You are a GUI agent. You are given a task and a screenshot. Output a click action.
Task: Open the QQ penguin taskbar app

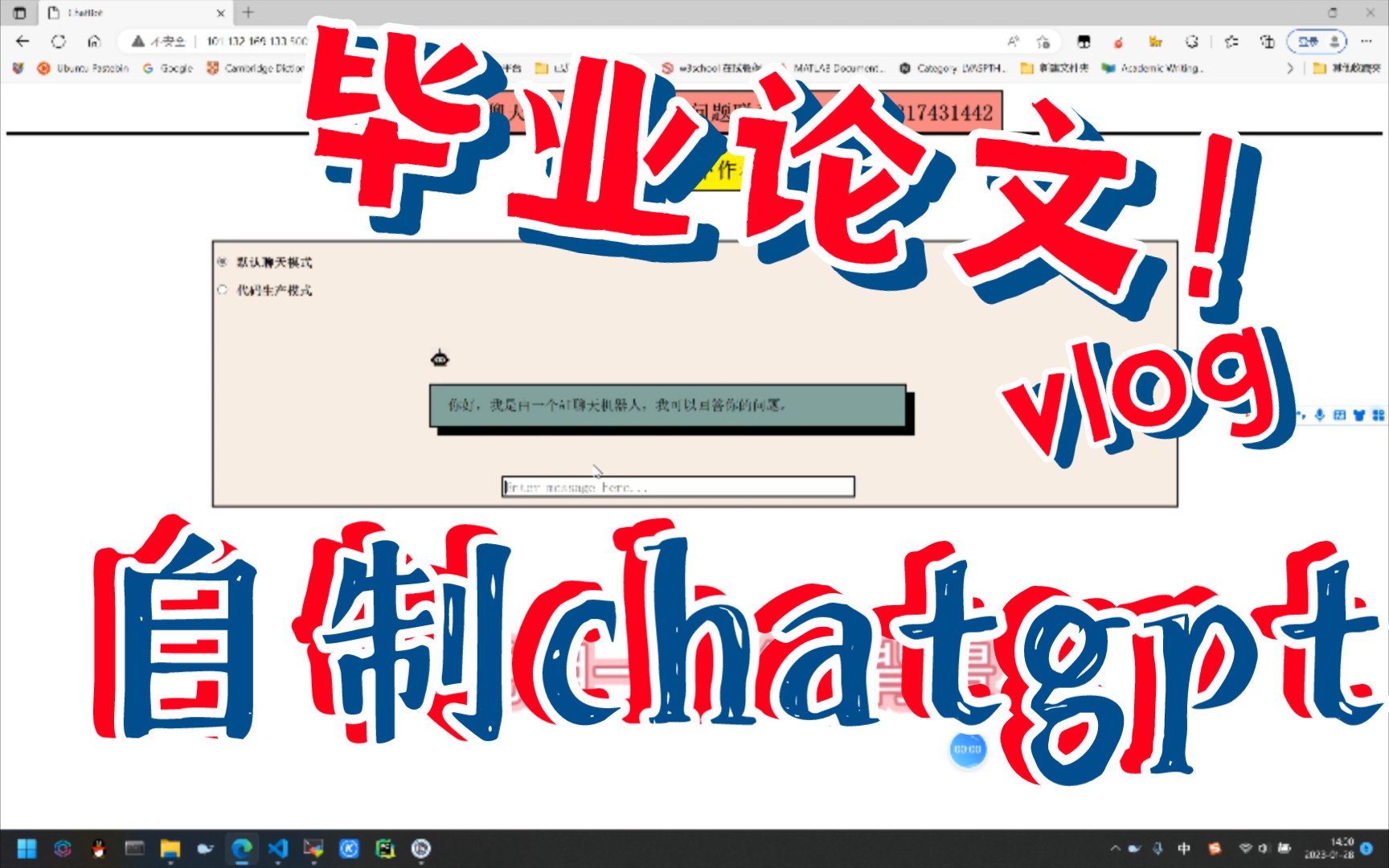pyautogui.click(x=99, y=849)
